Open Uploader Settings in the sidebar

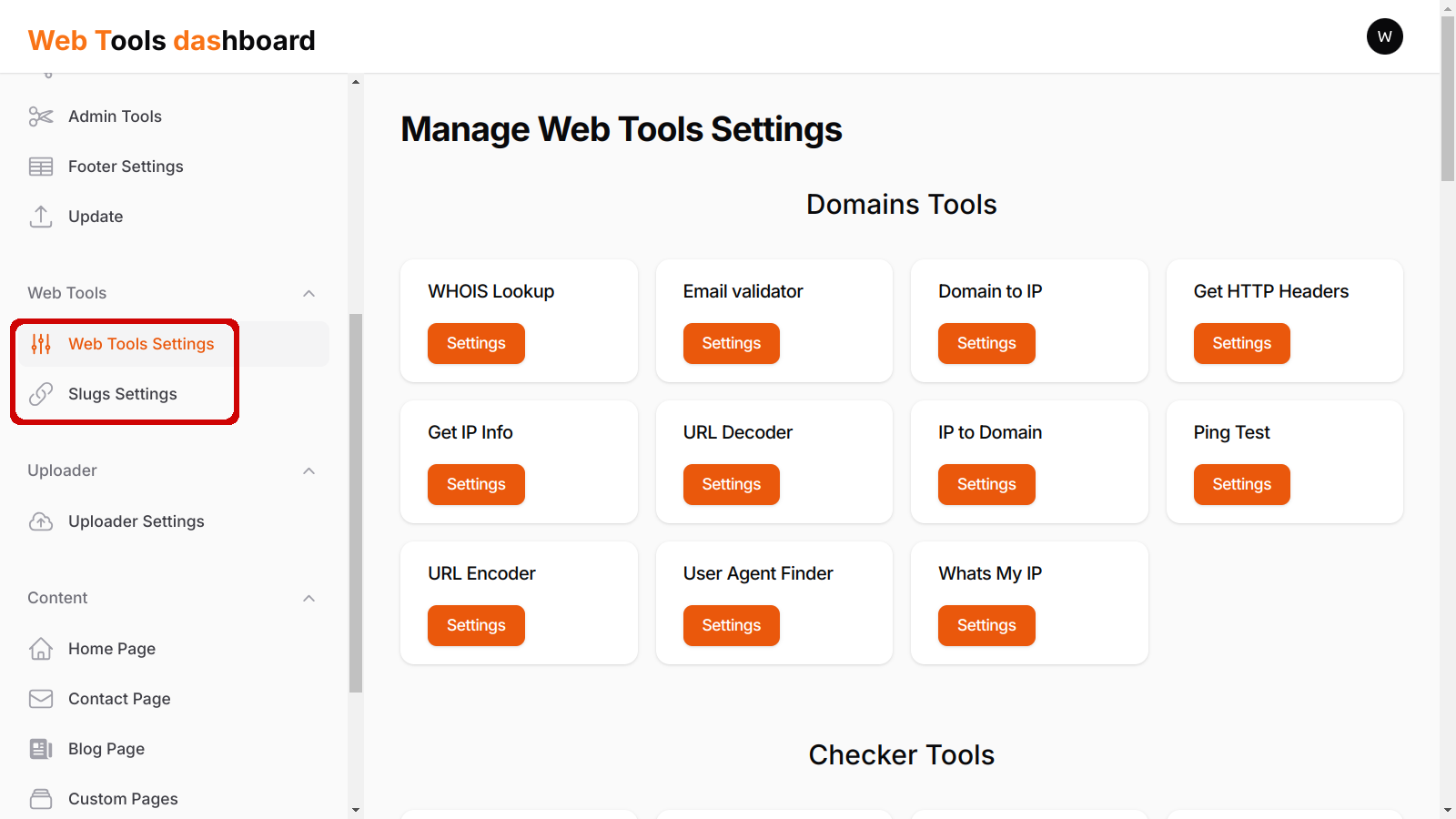[x=136, y=521]
